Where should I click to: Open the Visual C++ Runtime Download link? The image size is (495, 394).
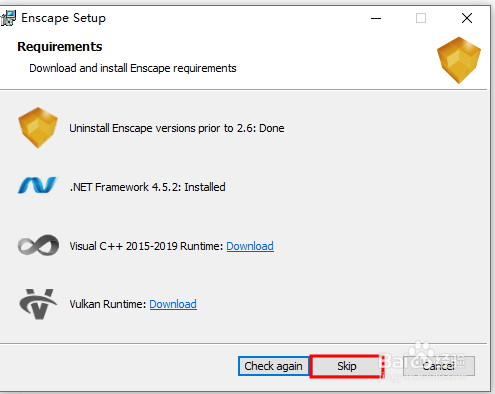250,246
